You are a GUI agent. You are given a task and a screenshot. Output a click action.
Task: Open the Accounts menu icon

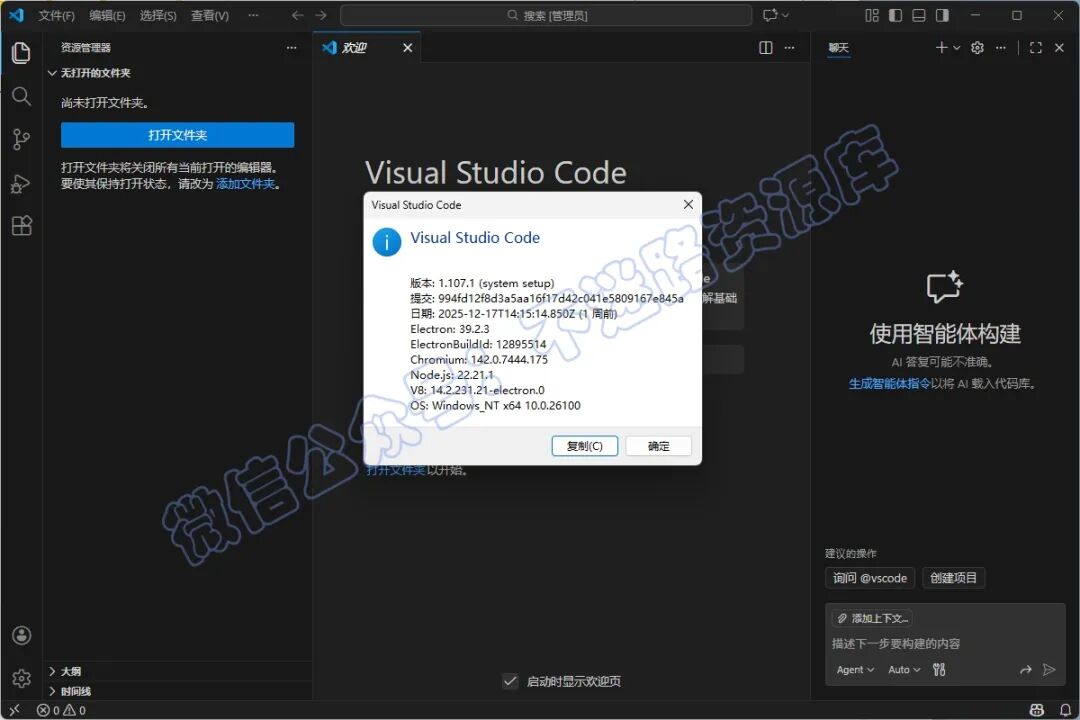21,635
